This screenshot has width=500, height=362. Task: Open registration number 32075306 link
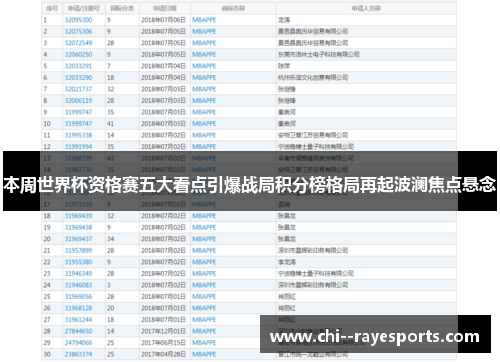[78, 31]
